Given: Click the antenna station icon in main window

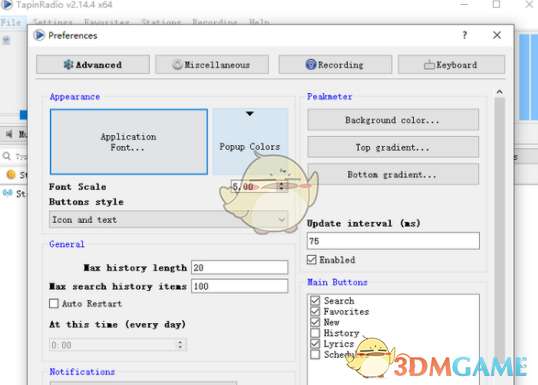Looking at the screenshot, I should (x=8, y=193).
